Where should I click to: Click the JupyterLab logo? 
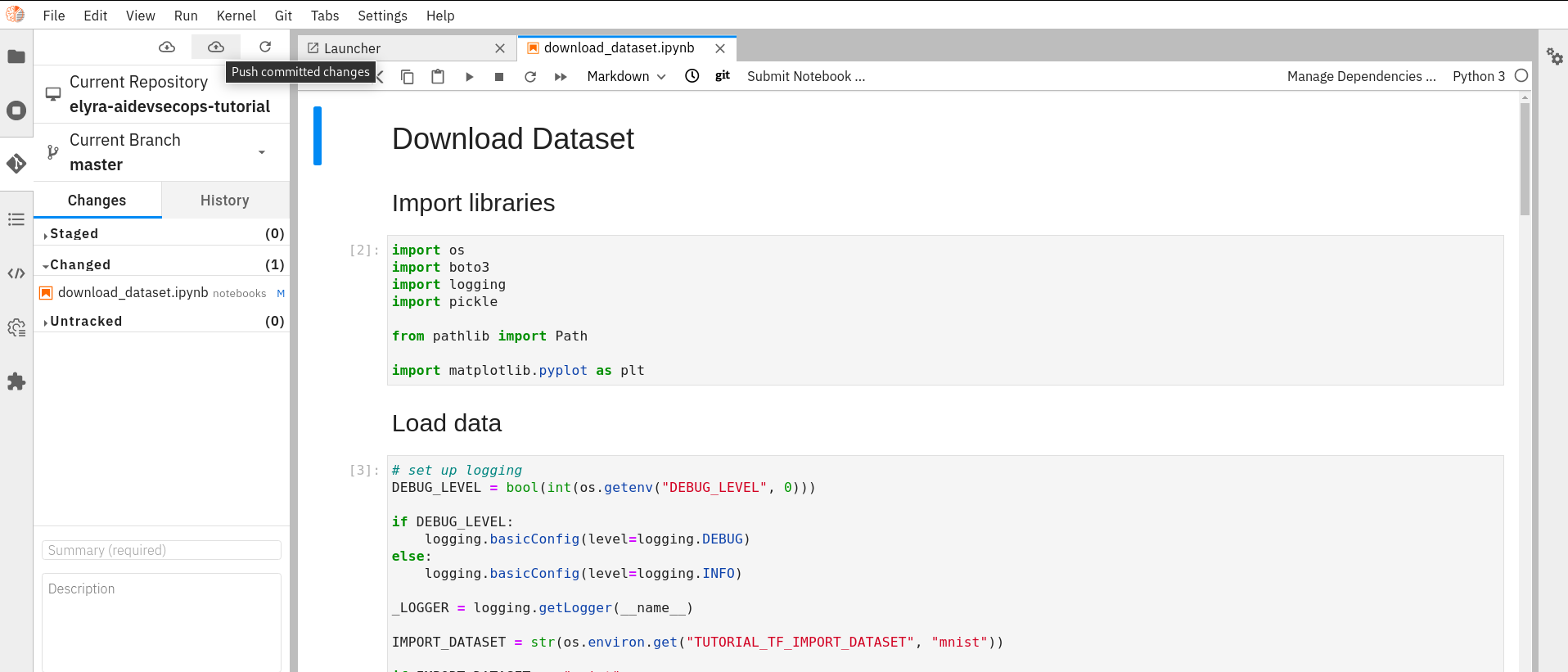(16, 14)
